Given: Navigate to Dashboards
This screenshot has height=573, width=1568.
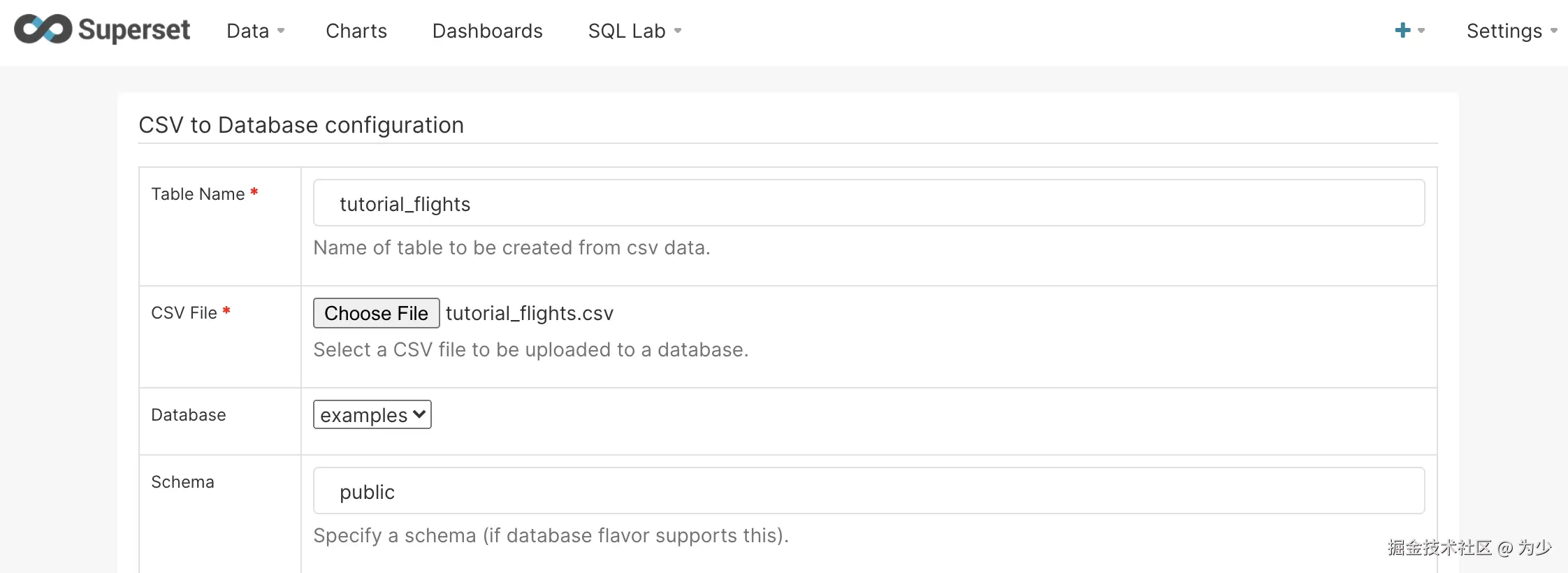Looking at the screenshot, I should pyautogui.click(x=487, y=31).
